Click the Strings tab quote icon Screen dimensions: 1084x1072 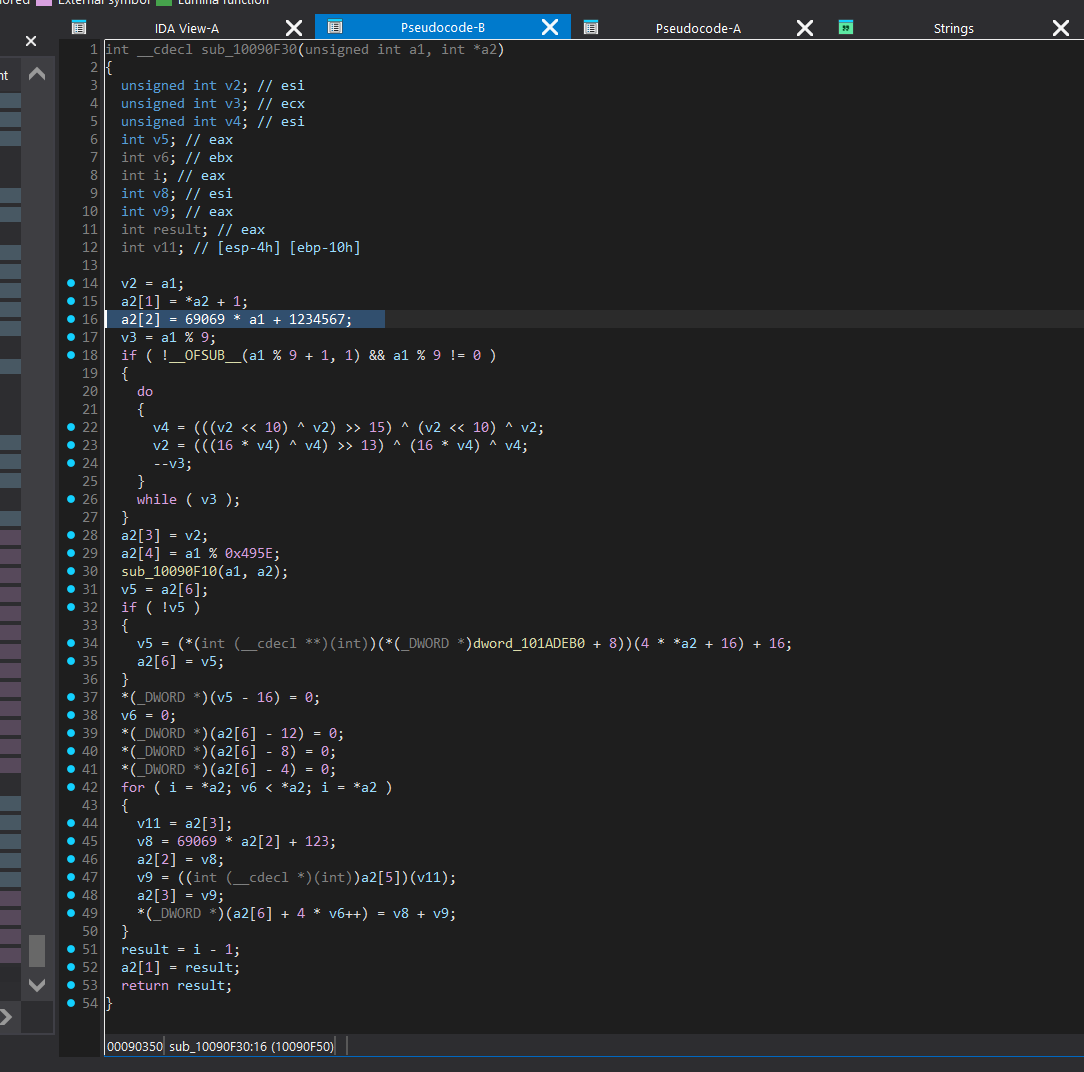845,27
